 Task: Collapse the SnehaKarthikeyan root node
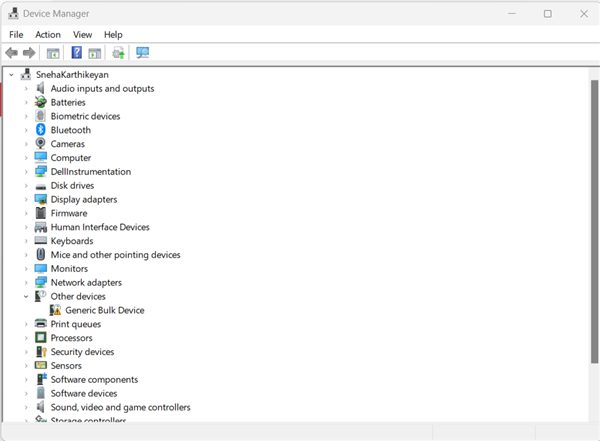(11, 75)
